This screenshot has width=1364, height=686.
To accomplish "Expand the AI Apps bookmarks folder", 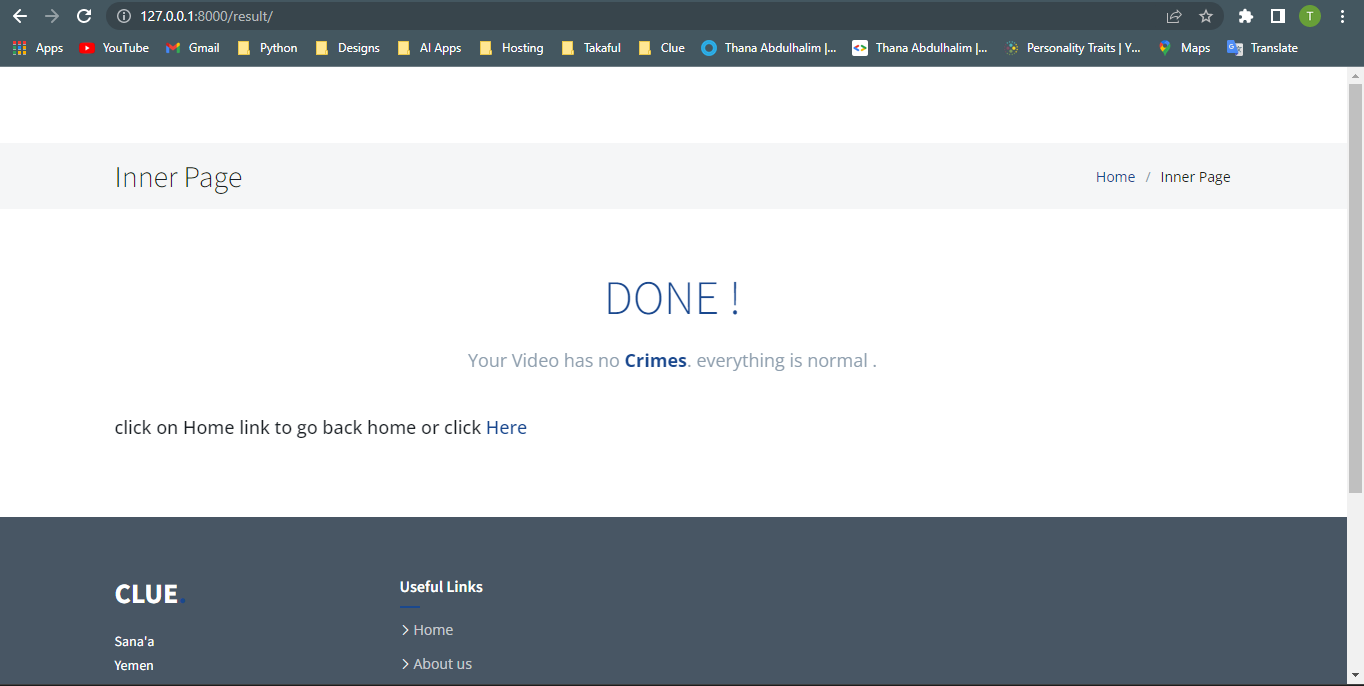I will 429,48.
